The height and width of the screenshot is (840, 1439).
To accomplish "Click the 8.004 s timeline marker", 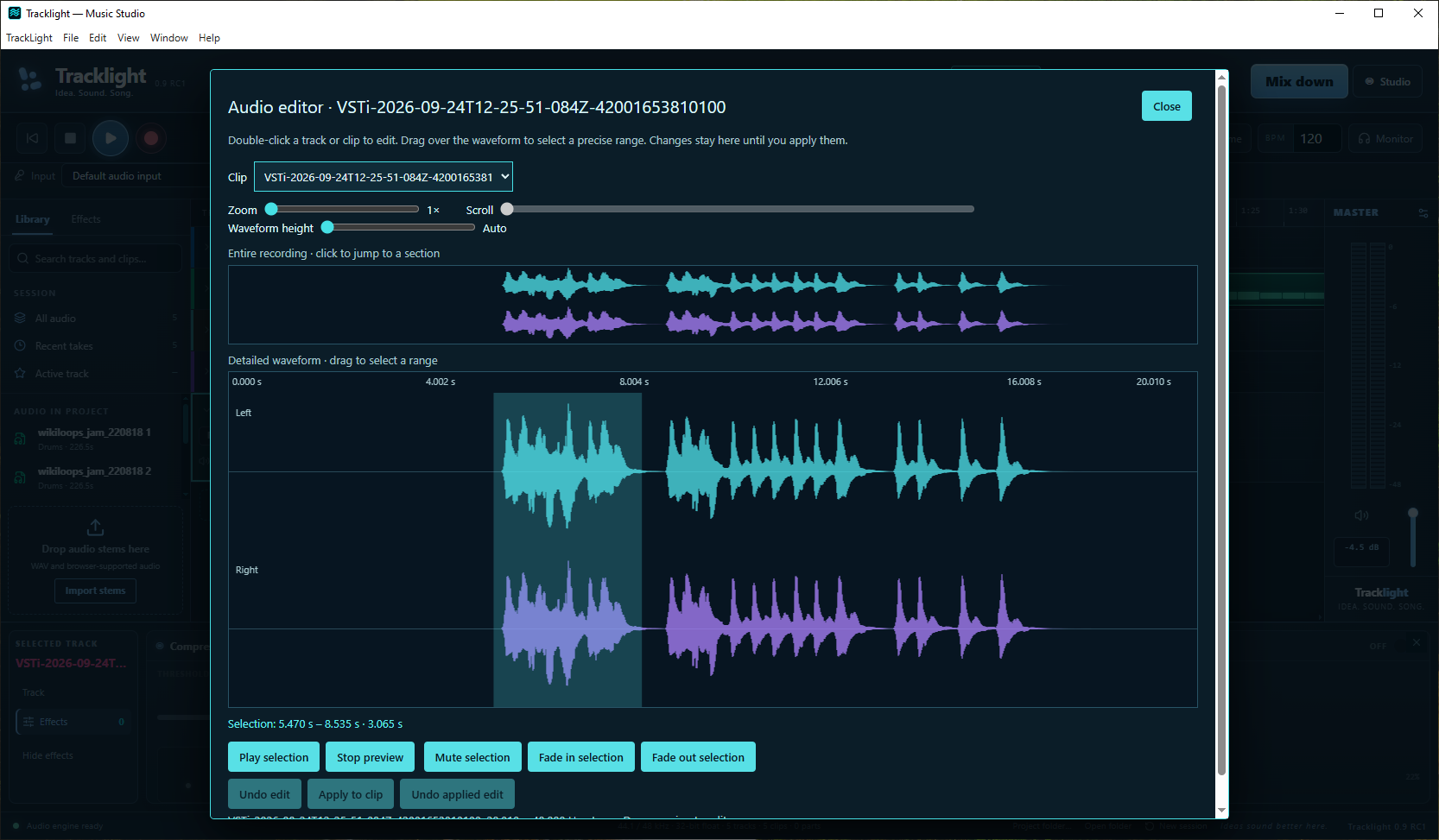I will [x=634, y=382].
